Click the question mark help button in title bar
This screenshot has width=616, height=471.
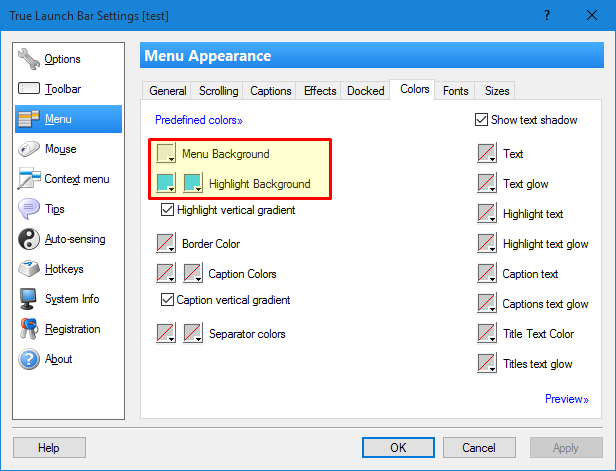546,14
